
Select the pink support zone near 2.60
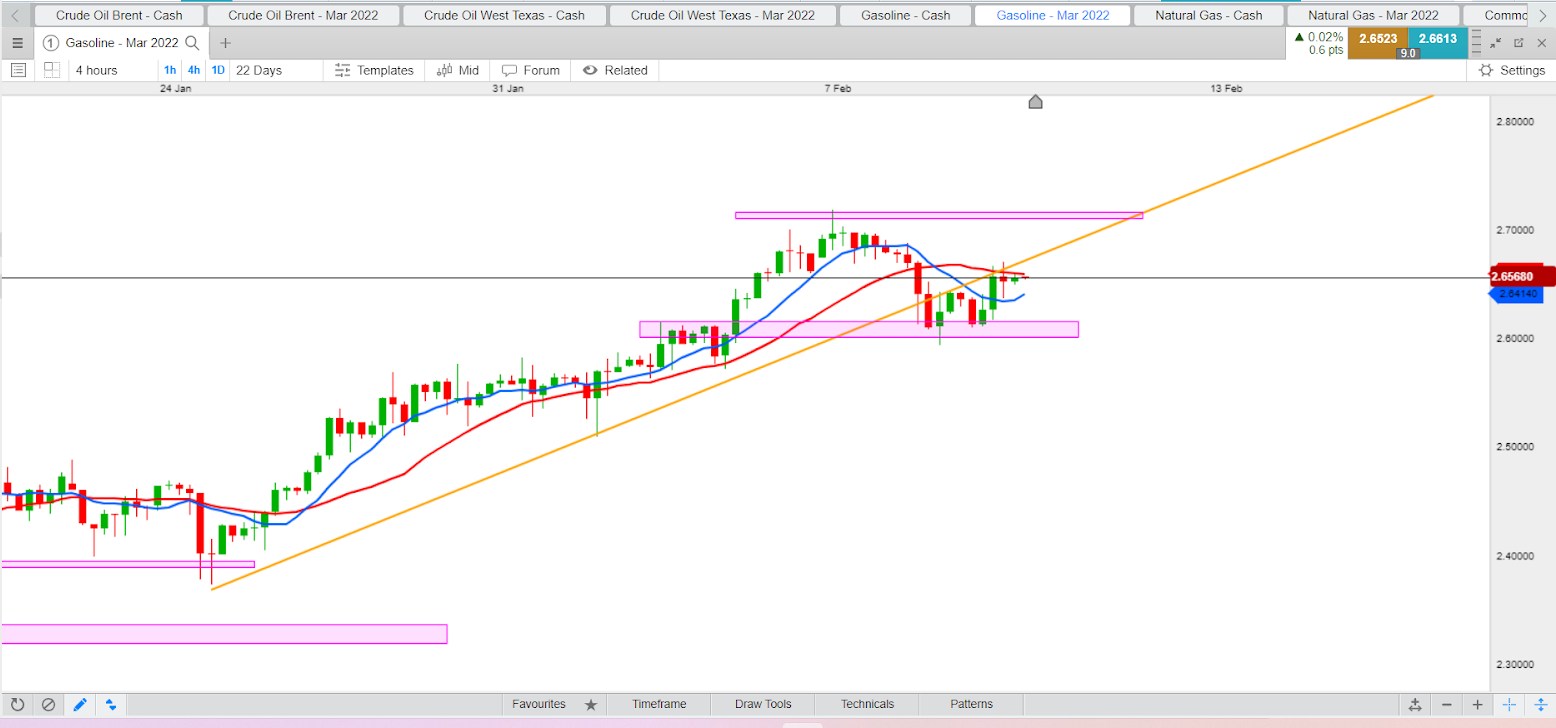point(858,329)
